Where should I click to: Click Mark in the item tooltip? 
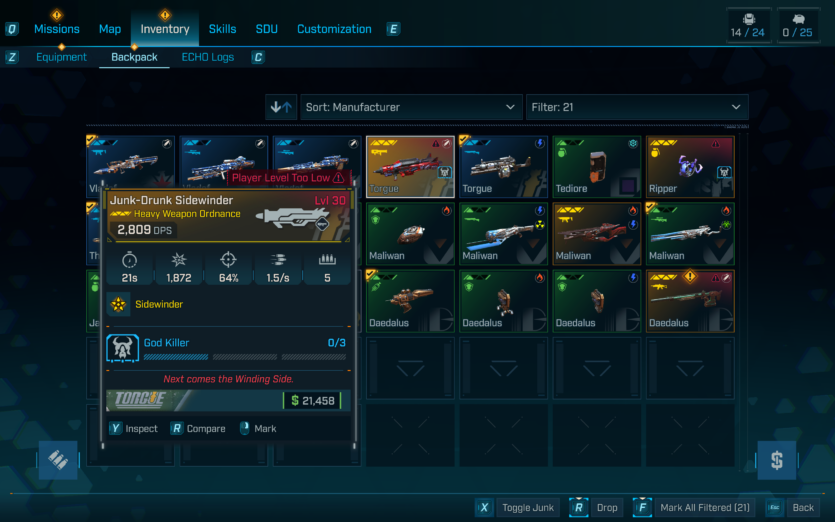coord(258,429)
